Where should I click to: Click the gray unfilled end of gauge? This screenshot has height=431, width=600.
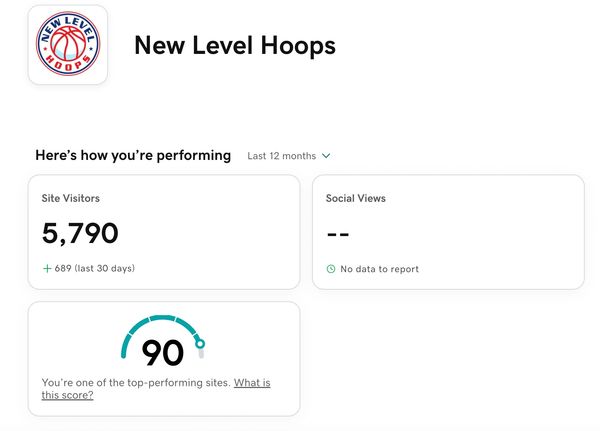point(202,354)
